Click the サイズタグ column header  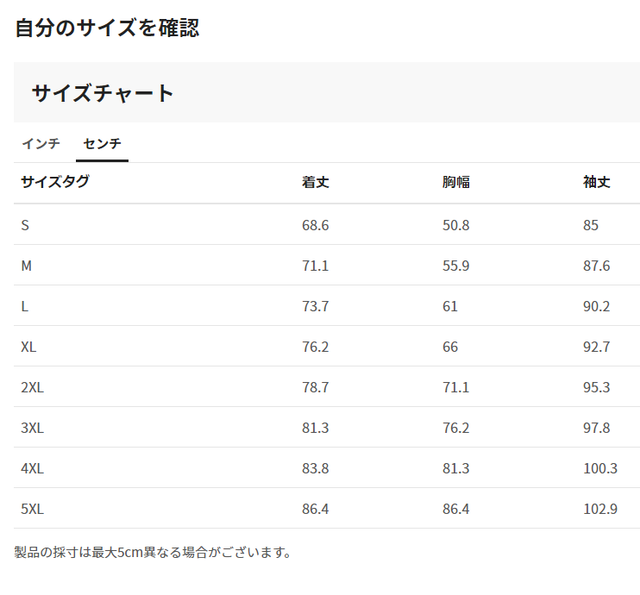(x=55, y=182)
